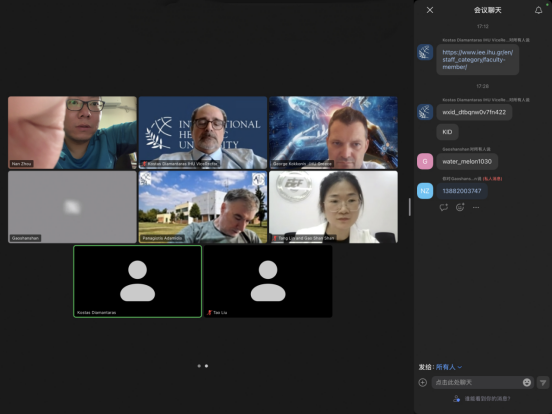This screenshot has width=552, height=414.
Task: Click the chat panel divider handle
Action: click(409, 207)
